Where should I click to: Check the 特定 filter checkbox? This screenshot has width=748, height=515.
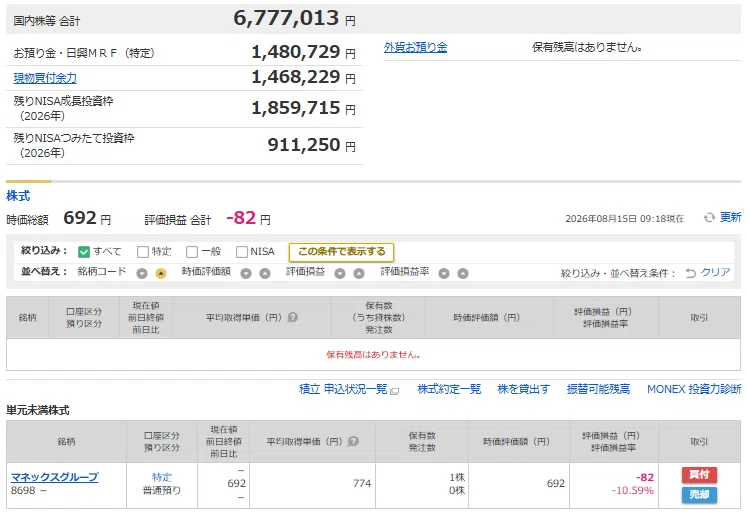(143, 252)
